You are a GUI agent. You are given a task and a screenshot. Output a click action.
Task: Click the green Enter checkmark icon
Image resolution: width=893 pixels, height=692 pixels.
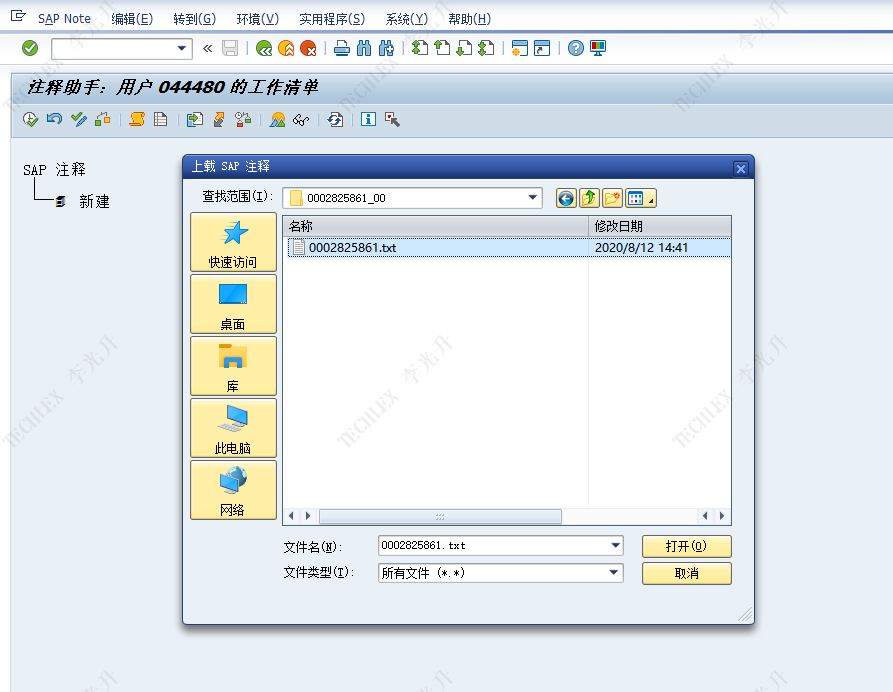coord(30,48)
